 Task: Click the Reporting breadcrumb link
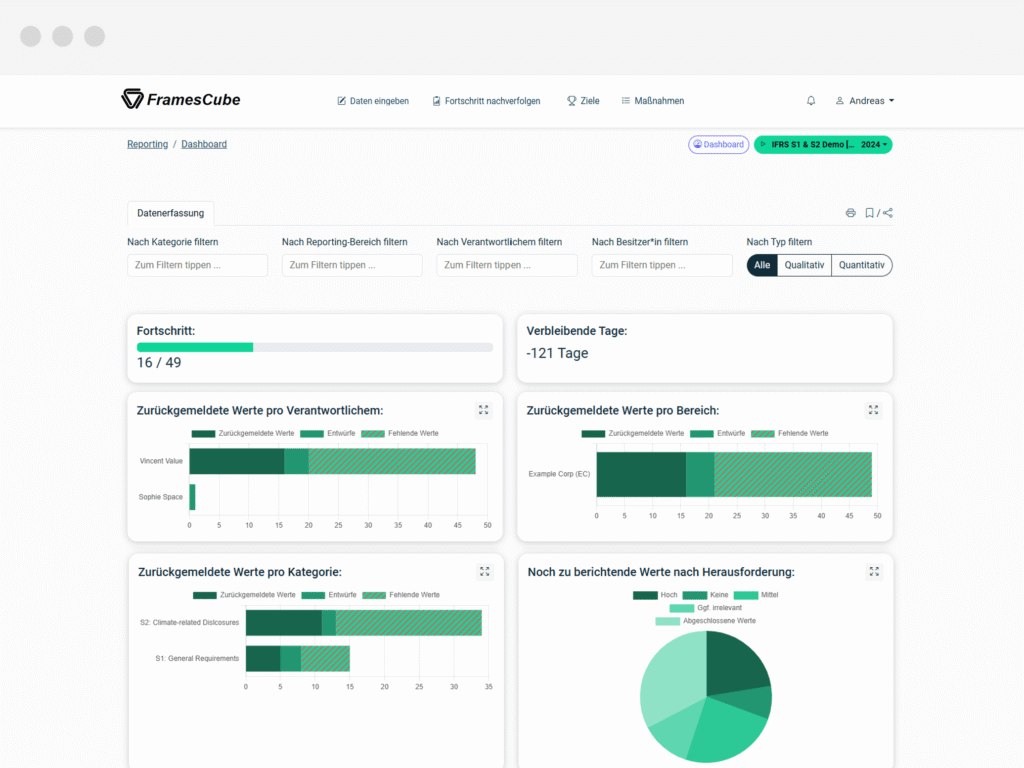(148, 144)
